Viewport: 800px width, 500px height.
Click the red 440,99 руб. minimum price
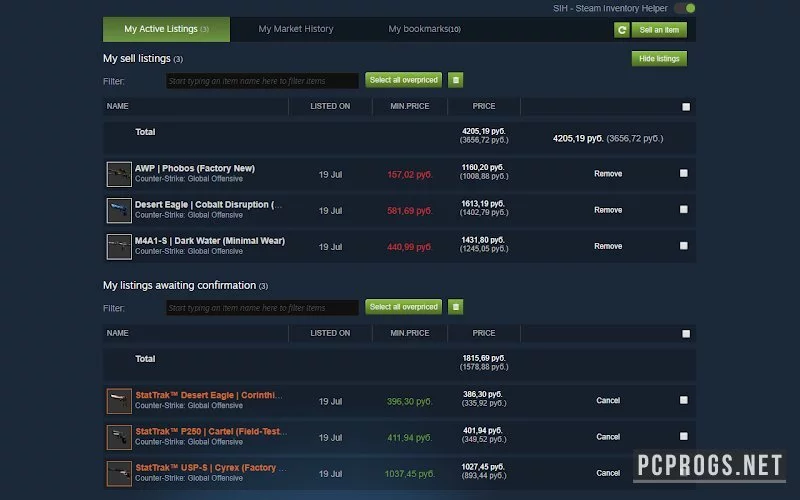[x=410, y=247]
